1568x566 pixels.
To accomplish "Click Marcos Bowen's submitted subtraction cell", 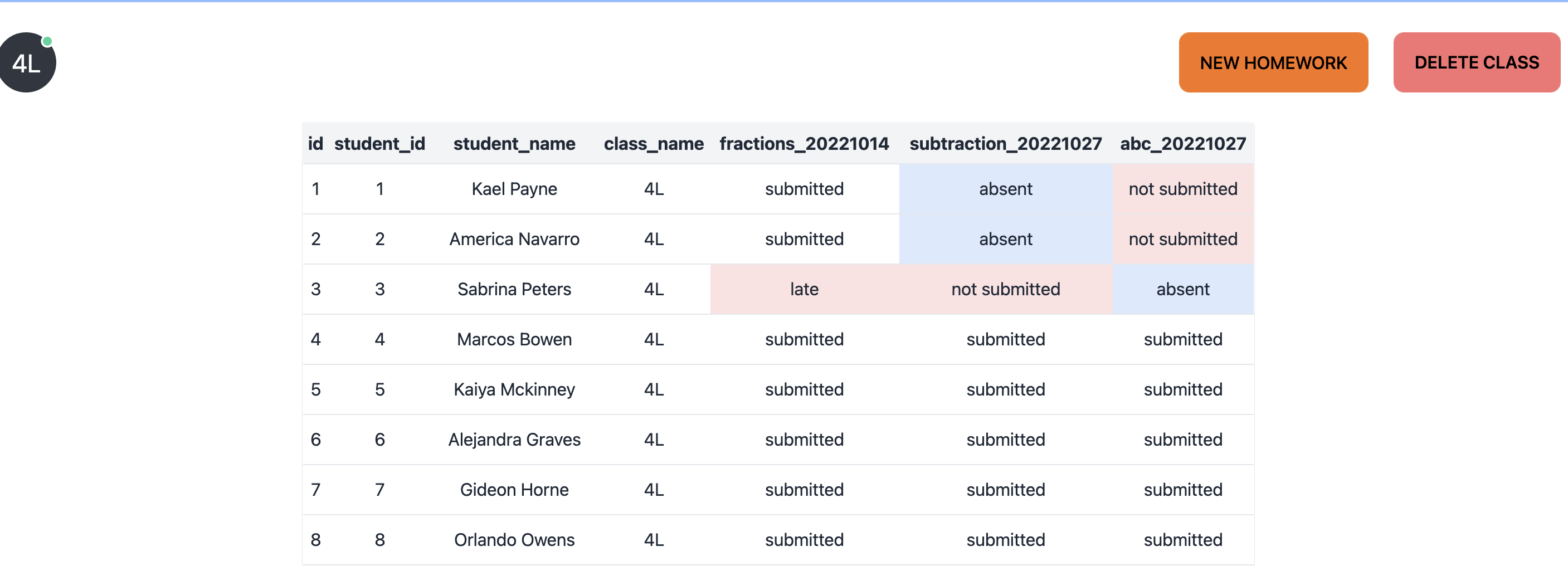I will 1005,340.
